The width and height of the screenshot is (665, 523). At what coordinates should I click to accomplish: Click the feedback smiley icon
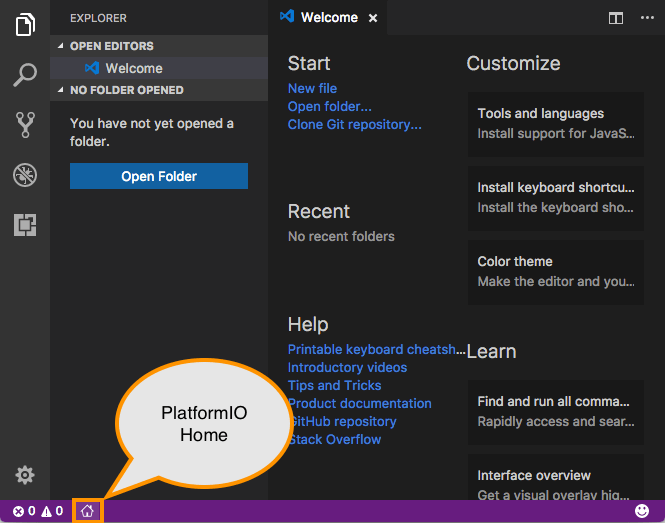pyautogui.click(x=642, y=511)
